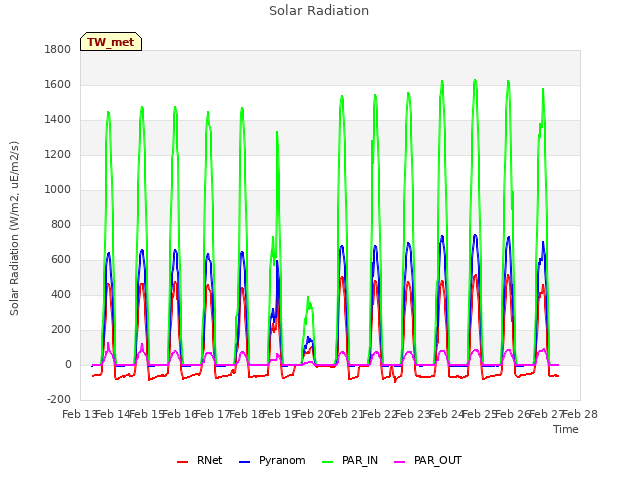Click the Solar Radiation chart title
Image resolution: width=640 pixels, height=480 pixels.
click(x=319, y=11)
